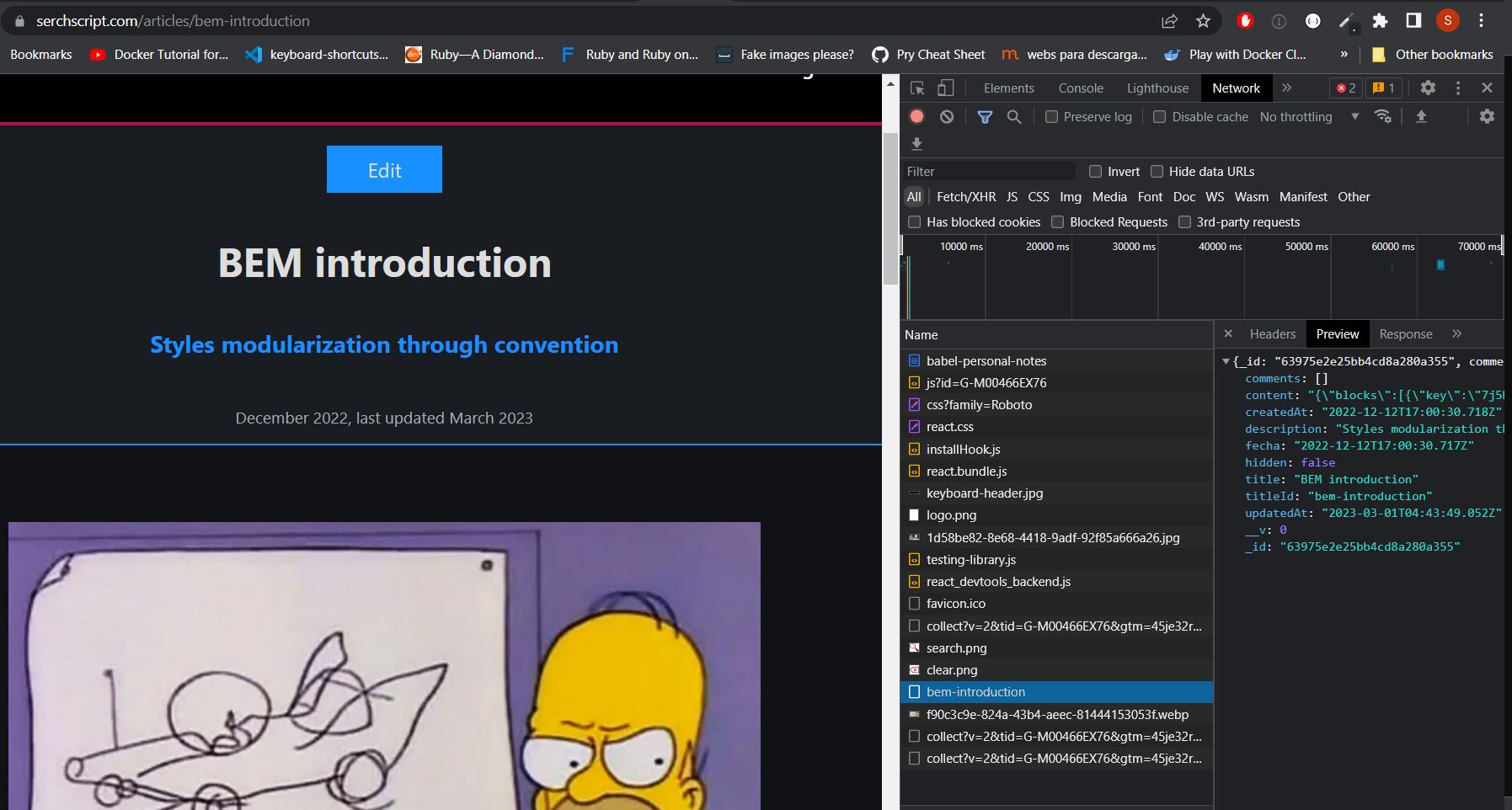The image size is (1512, 810).
Task: Select babel-personal-notes request row
Action: tap(1056, 361)
